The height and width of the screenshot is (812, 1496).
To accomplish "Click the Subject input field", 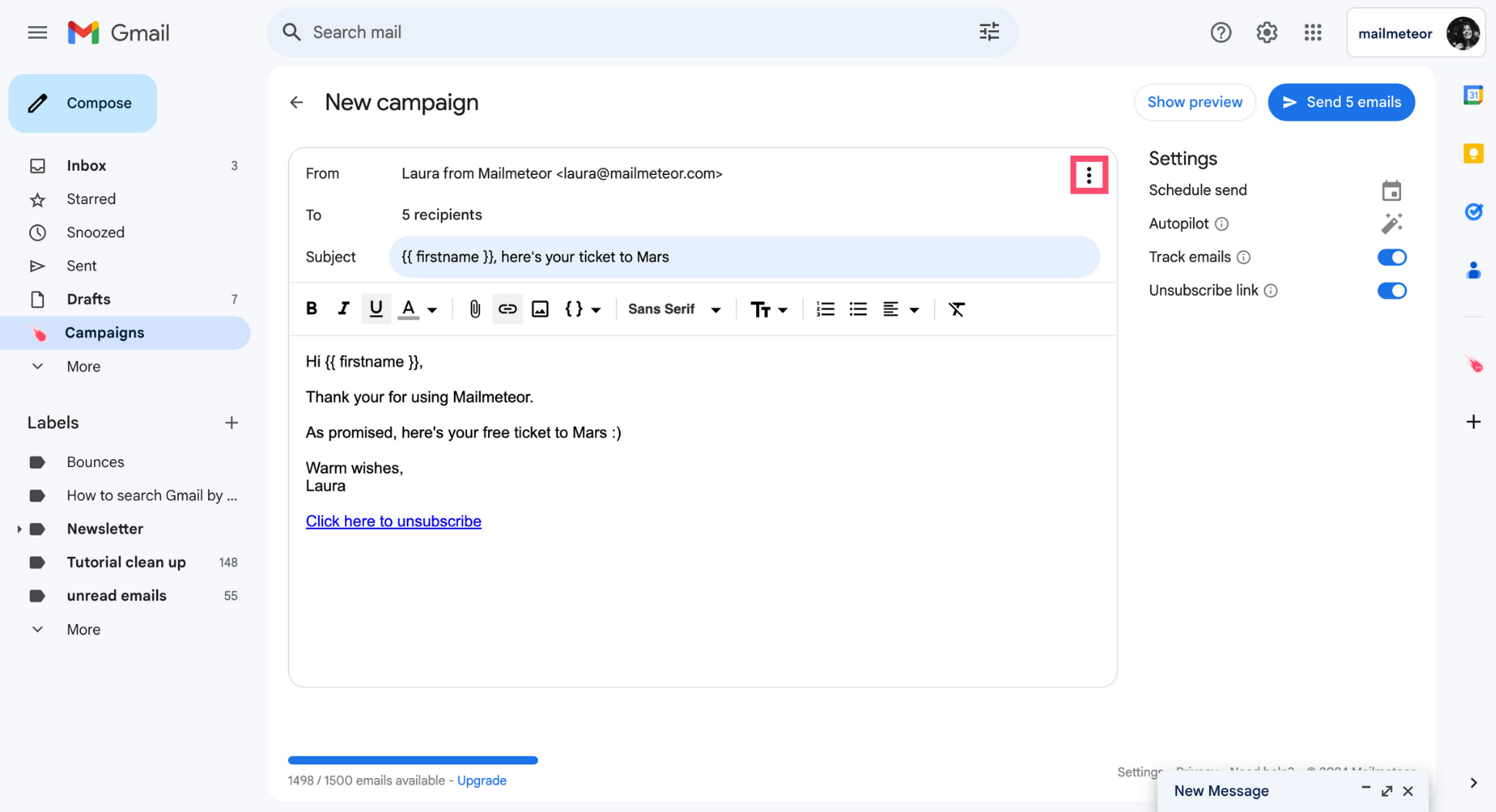I will coord(744,257).
